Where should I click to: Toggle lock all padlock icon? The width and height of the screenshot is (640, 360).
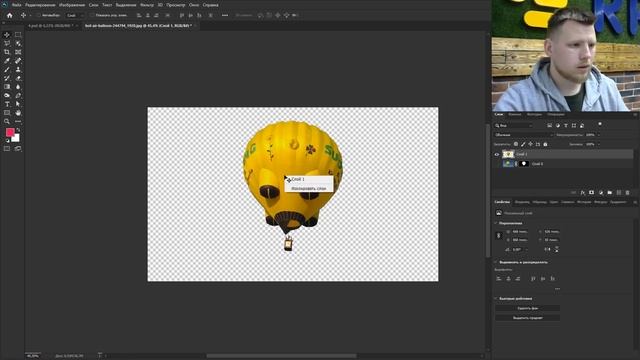pyautogui.click(x=545, y=144)
